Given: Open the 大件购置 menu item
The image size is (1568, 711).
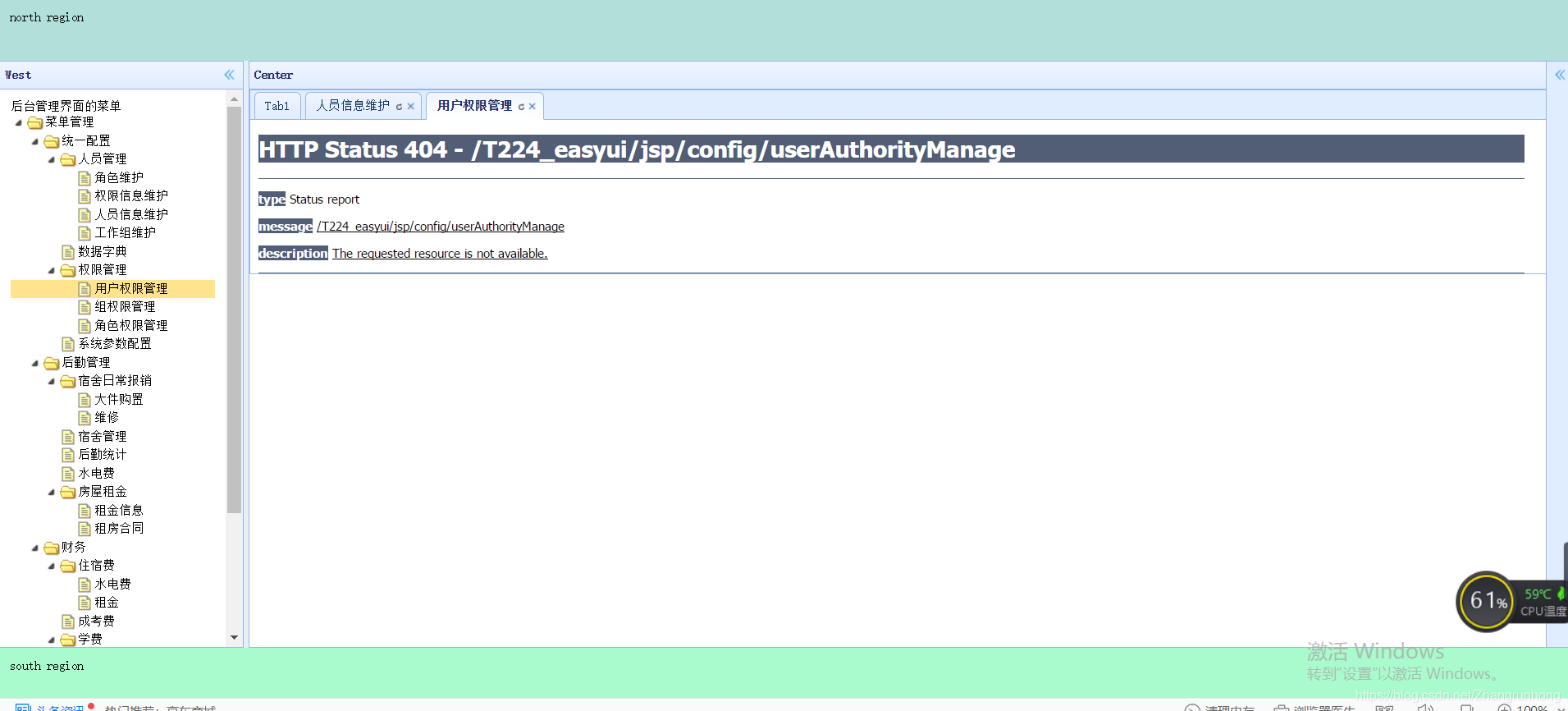Looking at the screenshot, I should [119, 399].
